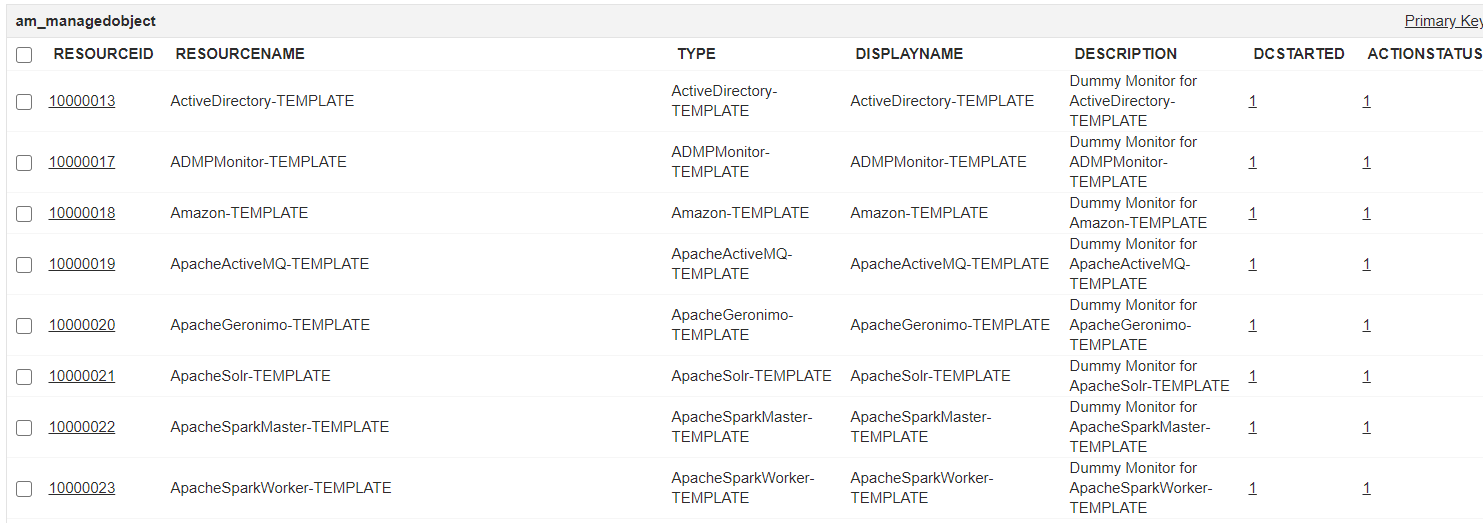Click DCSTARTED value for ApacheSparkMaster-TEMPLATE row
The image size is (1483, 523).
point(1253,427)
